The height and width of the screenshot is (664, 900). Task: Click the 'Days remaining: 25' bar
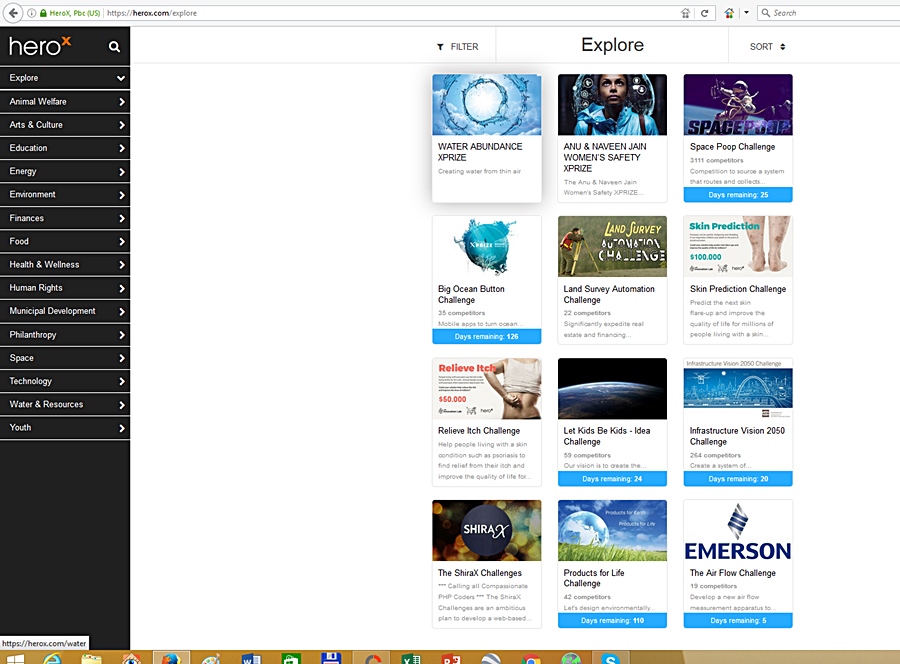738,195
